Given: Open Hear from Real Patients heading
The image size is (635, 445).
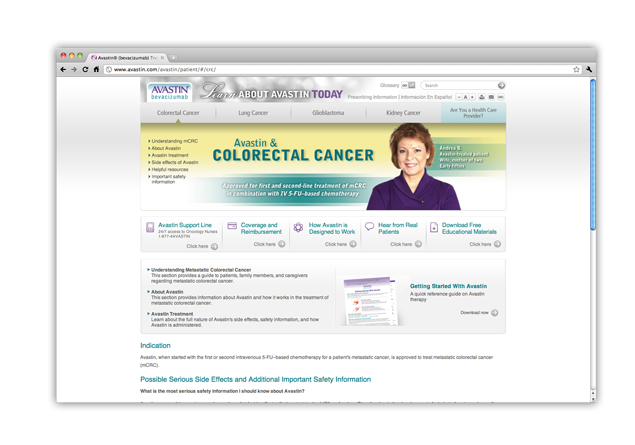Looking at the screenshot, I should (398, 228).
